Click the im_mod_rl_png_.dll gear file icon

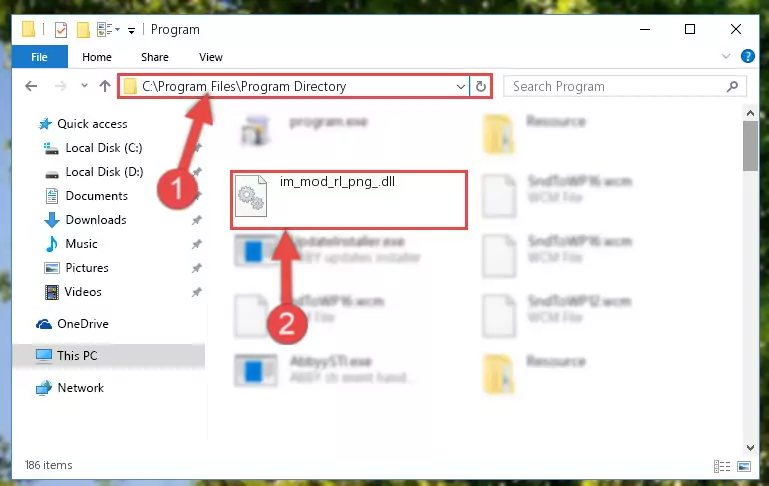[251, 196]
